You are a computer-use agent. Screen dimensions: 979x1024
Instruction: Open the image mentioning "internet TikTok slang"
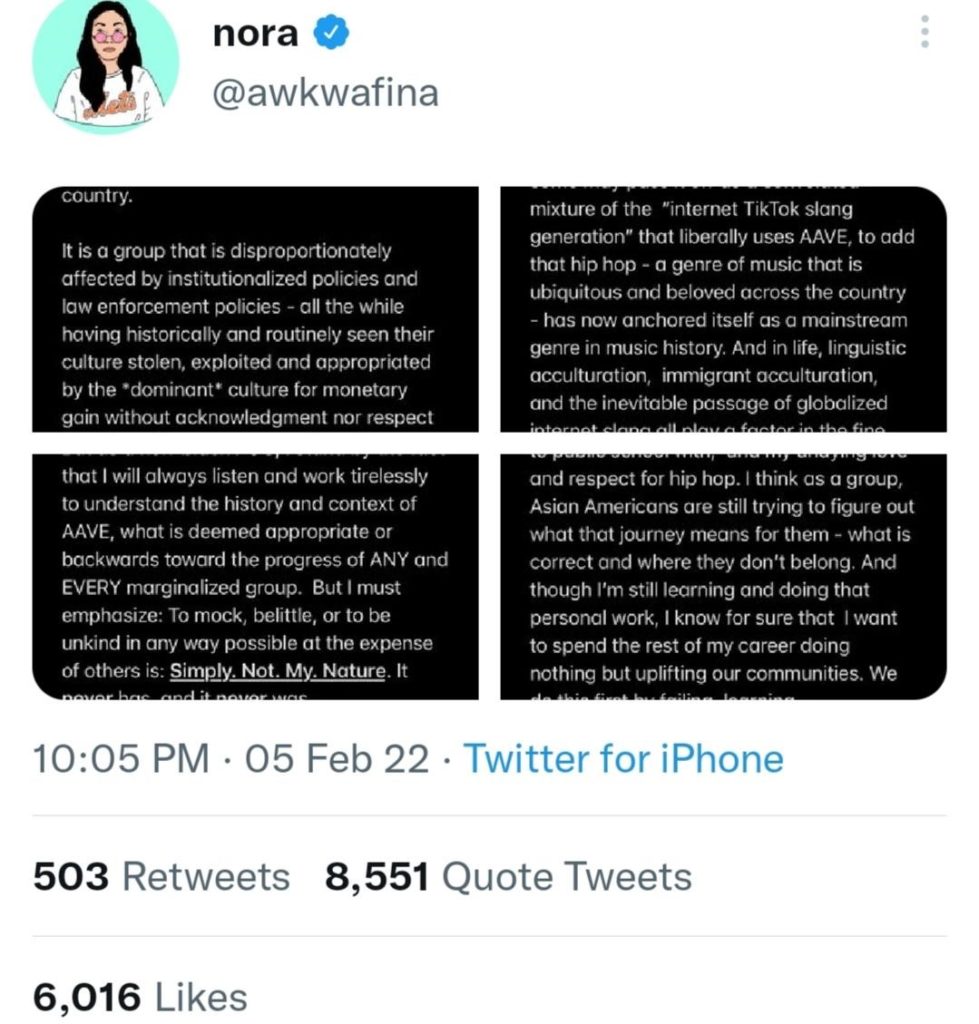tap(722, 308)
